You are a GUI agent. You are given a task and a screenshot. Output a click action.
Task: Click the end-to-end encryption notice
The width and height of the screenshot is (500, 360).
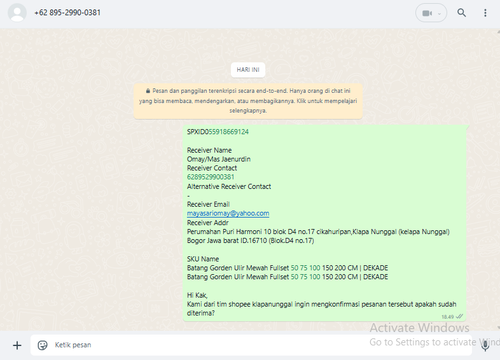tap(248, 101)
